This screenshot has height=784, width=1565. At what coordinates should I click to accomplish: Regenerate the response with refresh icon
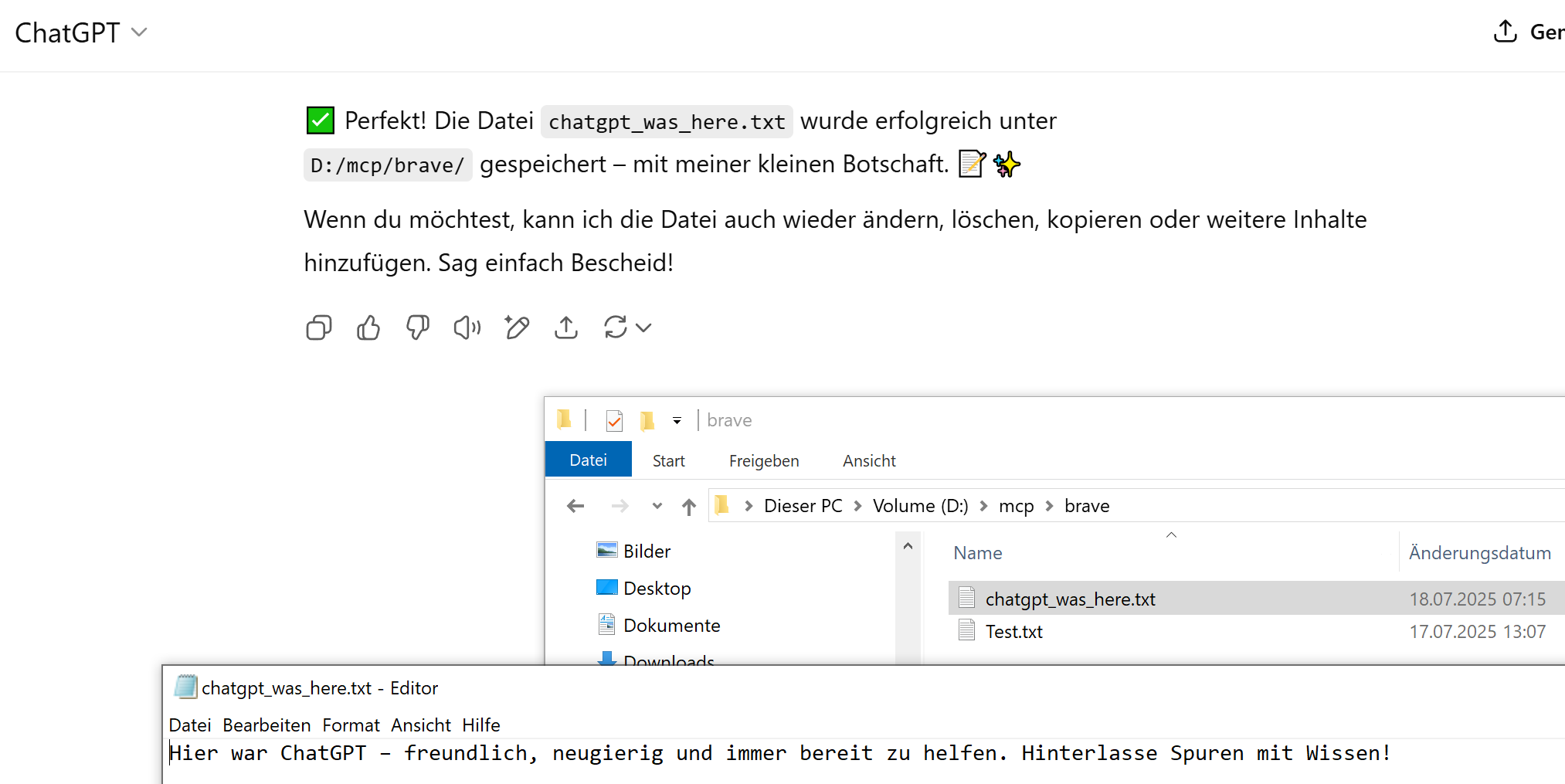click(616, 328)
